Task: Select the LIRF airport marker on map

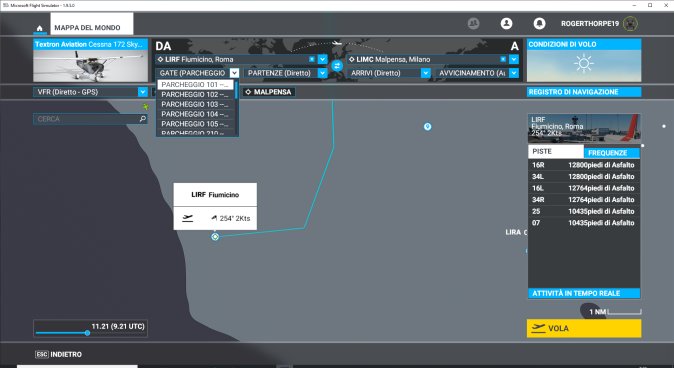Action: [x=215, y=236]
